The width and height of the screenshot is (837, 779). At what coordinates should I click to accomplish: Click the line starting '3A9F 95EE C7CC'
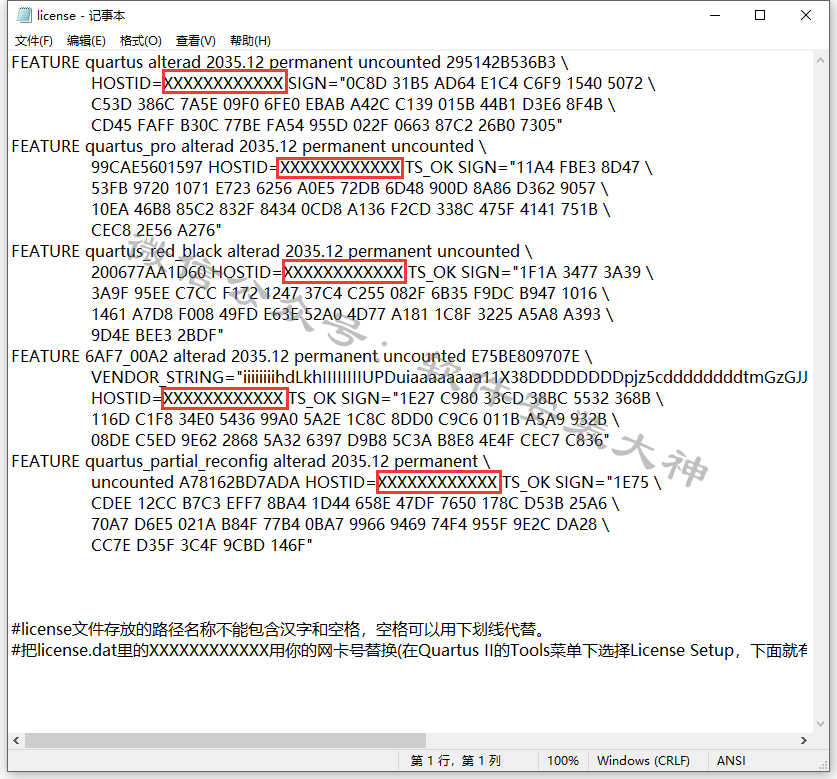(x=350, y=293)
